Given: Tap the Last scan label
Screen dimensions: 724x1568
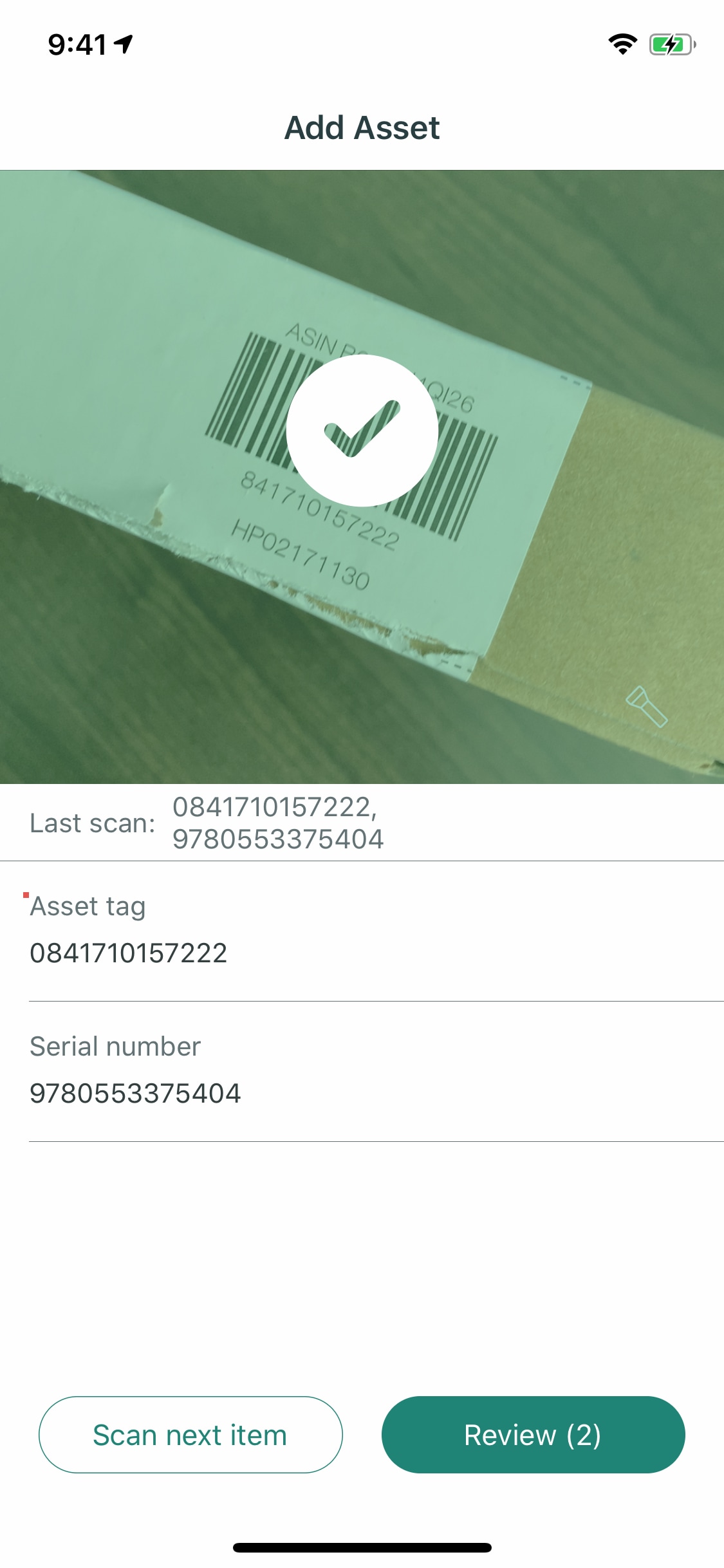Looking at the screenshot, I should [x=93, y=823].
